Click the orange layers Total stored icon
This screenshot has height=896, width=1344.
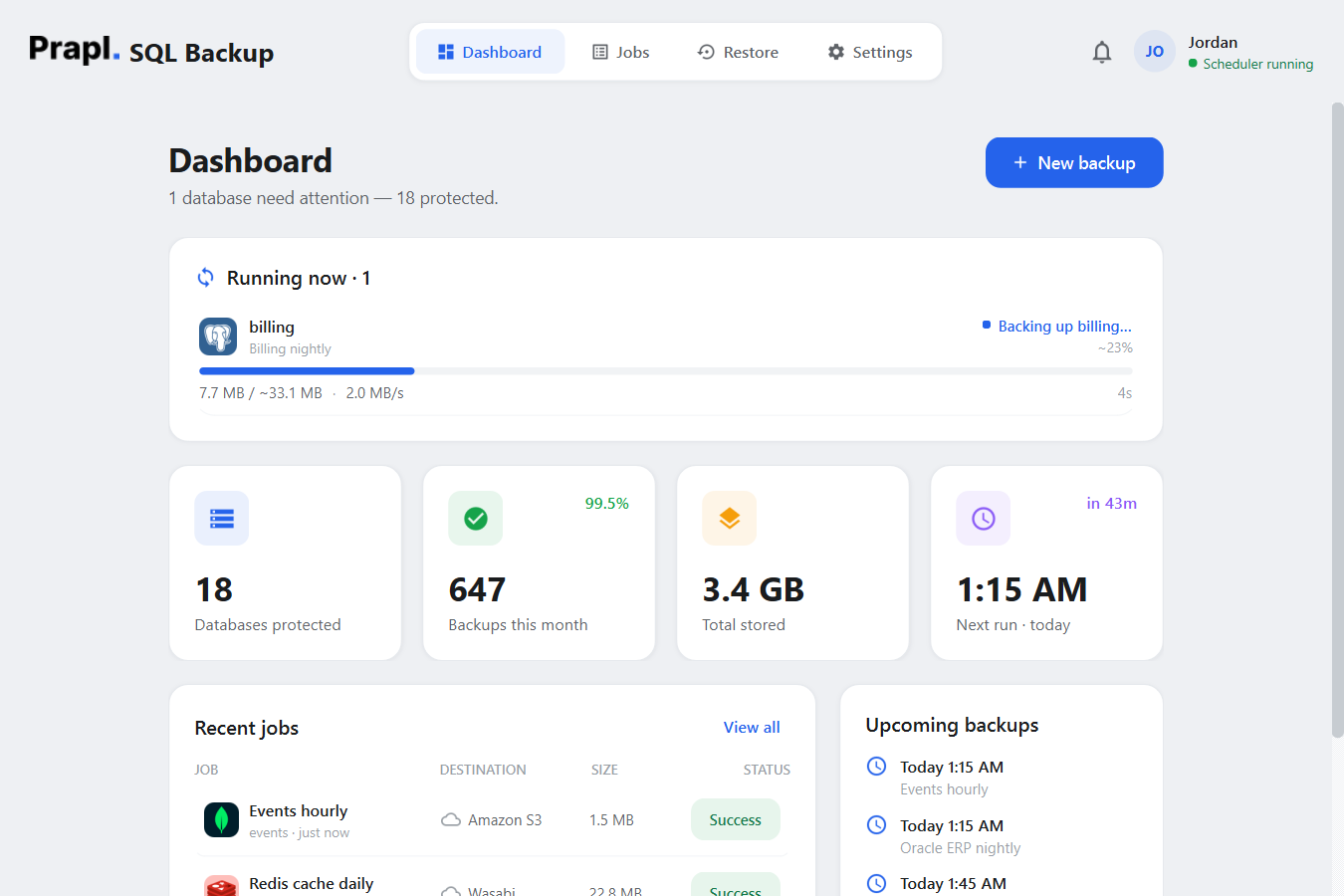pos(730,518)
